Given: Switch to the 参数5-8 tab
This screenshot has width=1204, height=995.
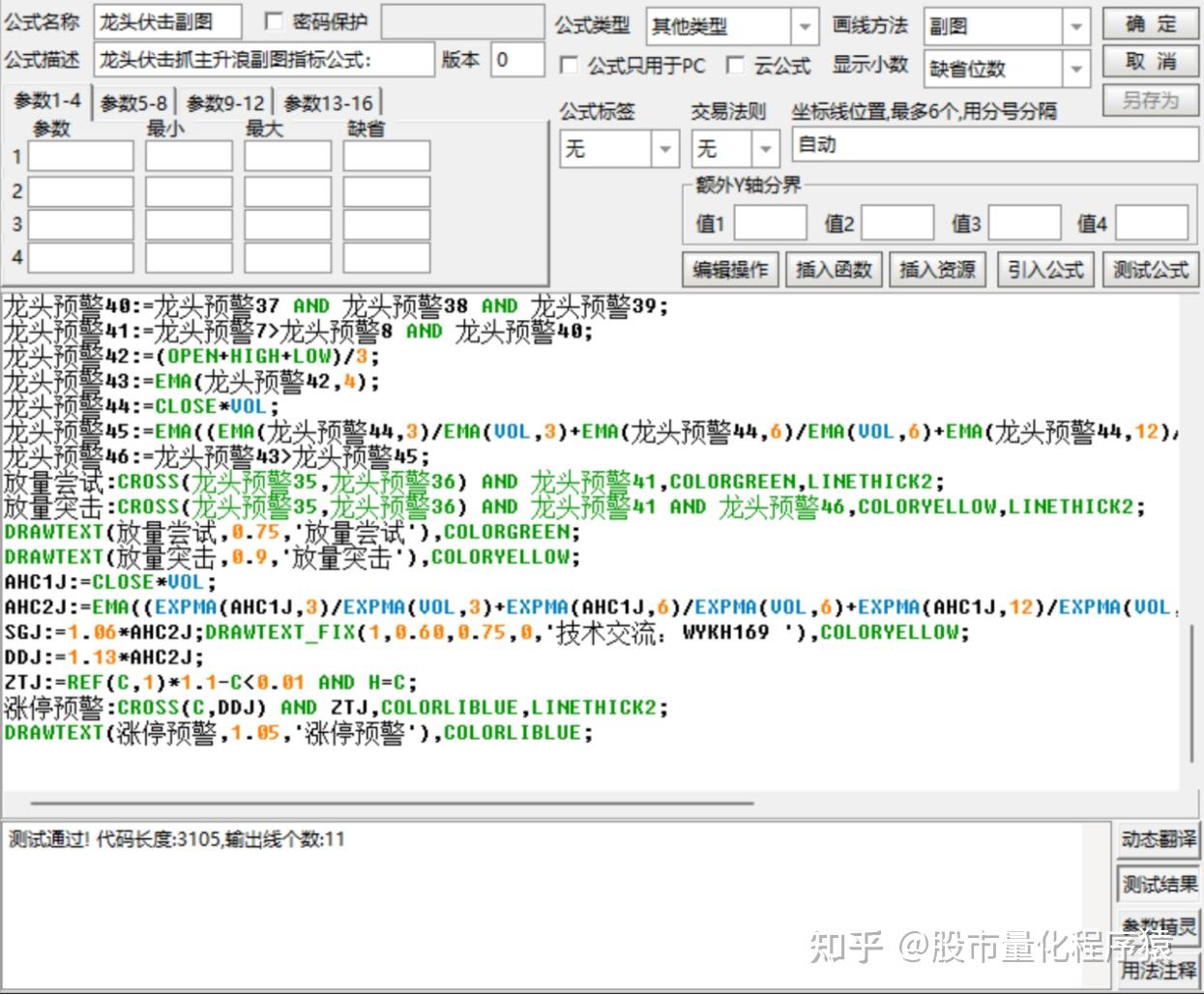Looking at the screenshot, I should [133, 102].
